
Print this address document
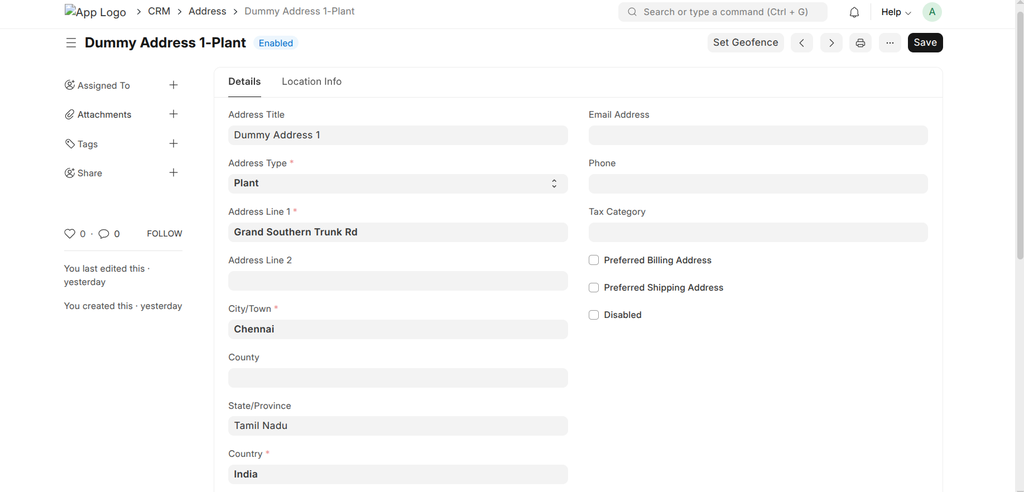861,43
